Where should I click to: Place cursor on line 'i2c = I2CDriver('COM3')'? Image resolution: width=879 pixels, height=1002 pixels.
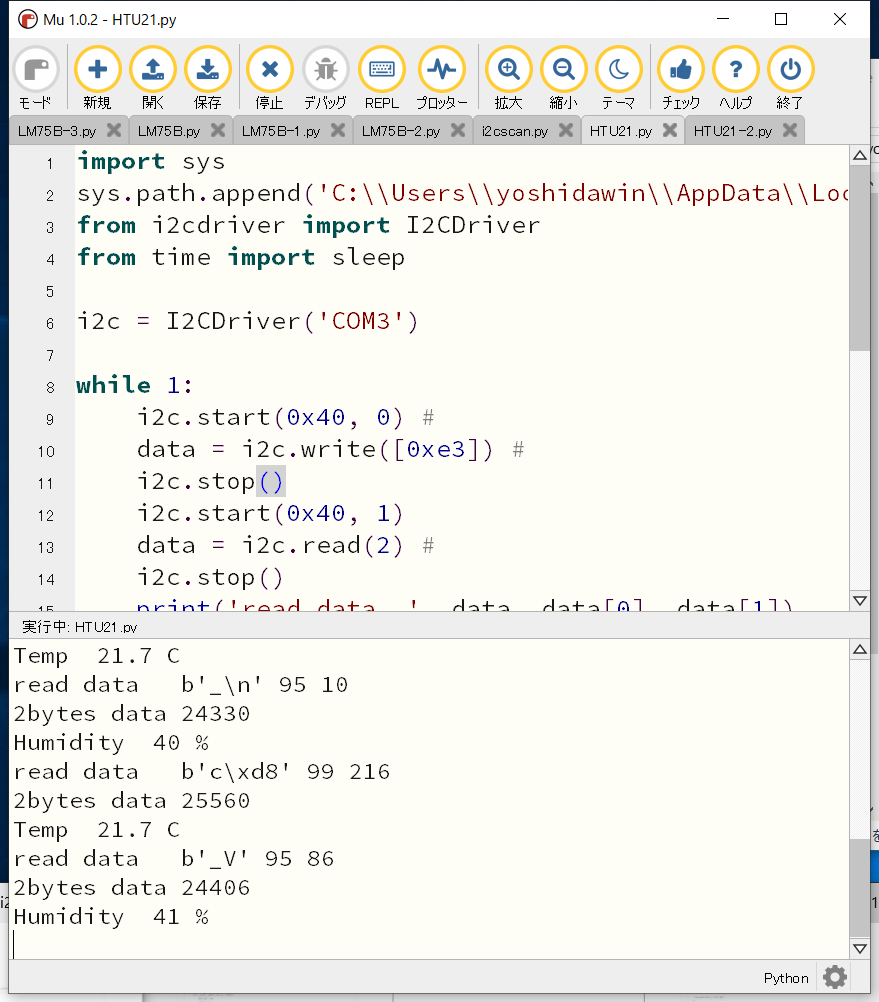pyautogui.click(x=247, y=321)
